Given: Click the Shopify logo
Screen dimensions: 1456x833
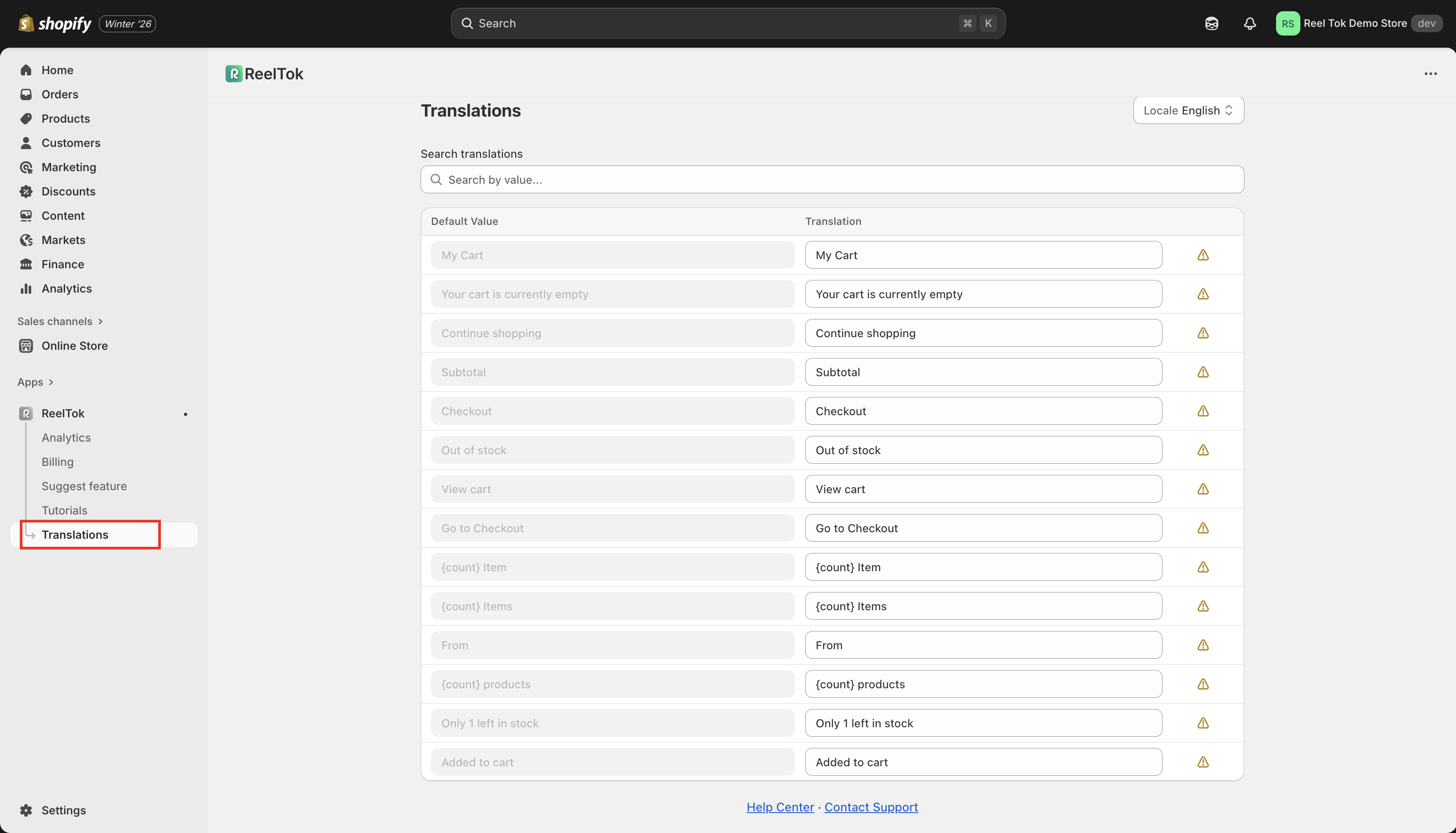Looking at the screenshot, I should point(55,23).
